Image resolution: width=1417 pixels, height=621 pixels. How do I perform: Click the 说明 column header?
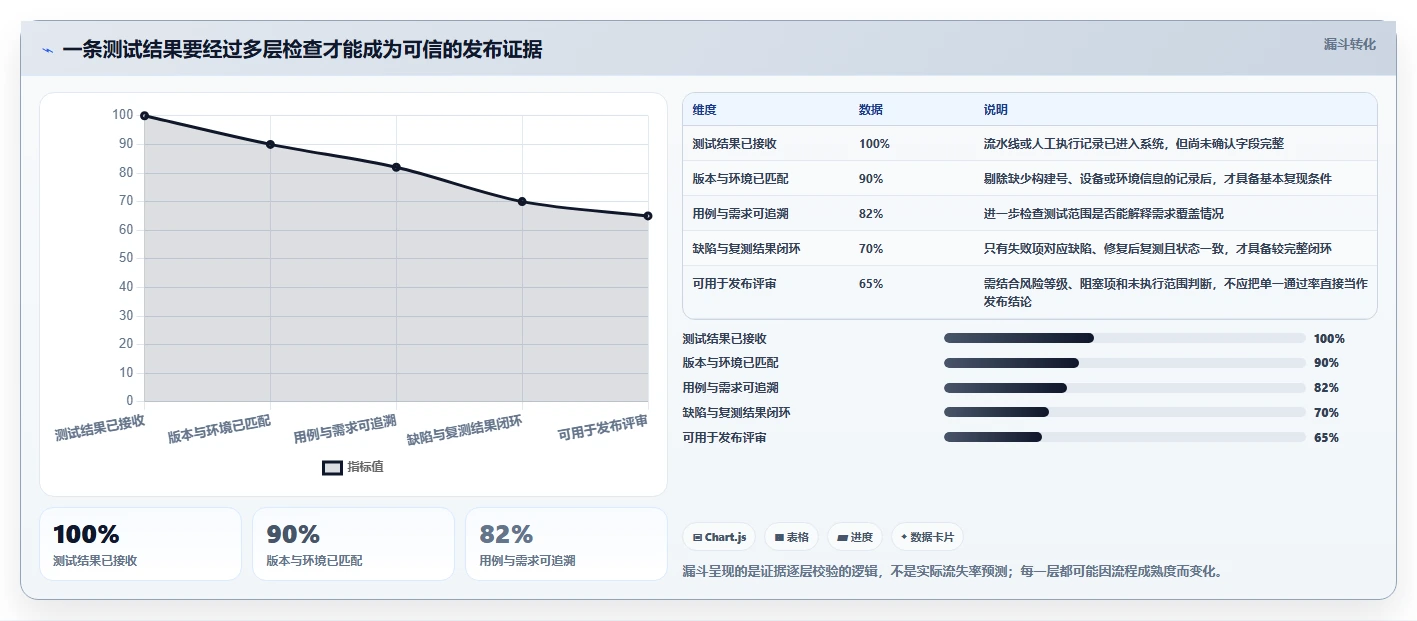pos(996,110)
